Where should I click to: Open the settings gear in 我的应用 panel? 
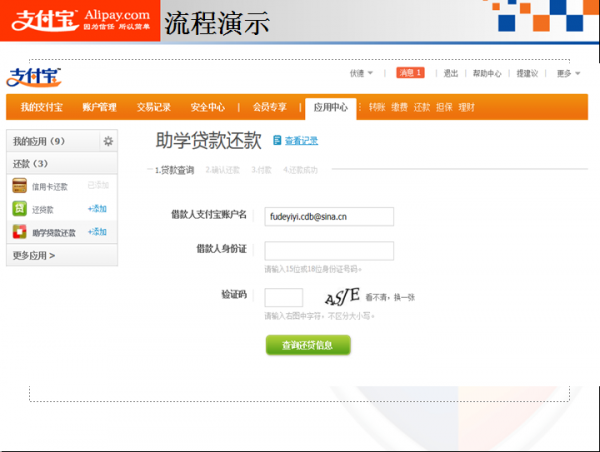[108, 141]
